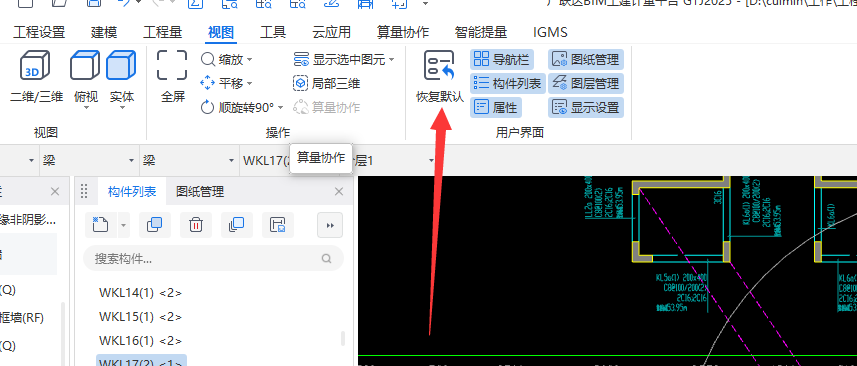Open the 算量协作 ribbon tab
The image size is (857, 366).
click(x=403, y=32)
